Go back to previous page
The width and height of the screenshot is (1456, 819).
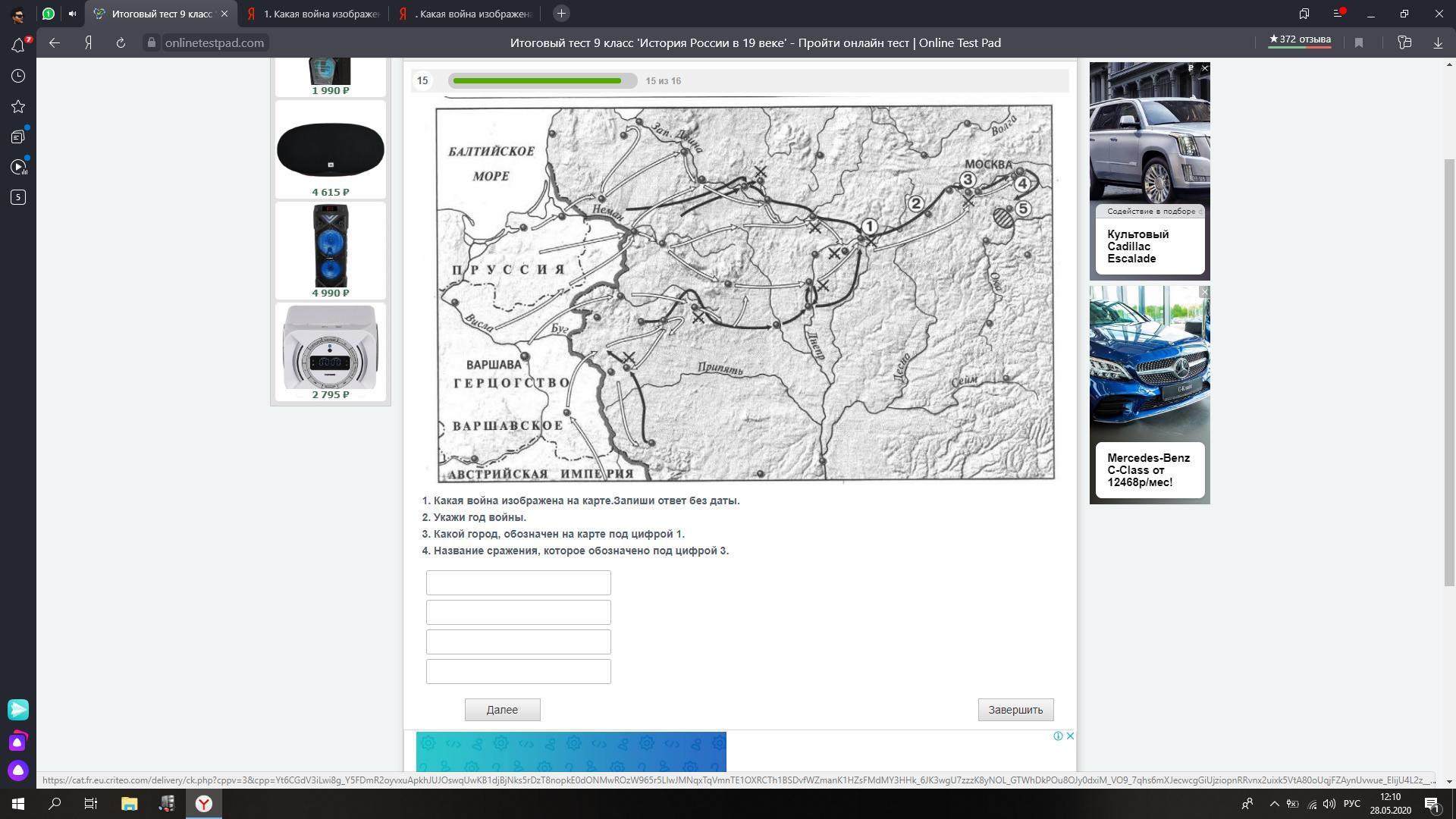point(55,43)
